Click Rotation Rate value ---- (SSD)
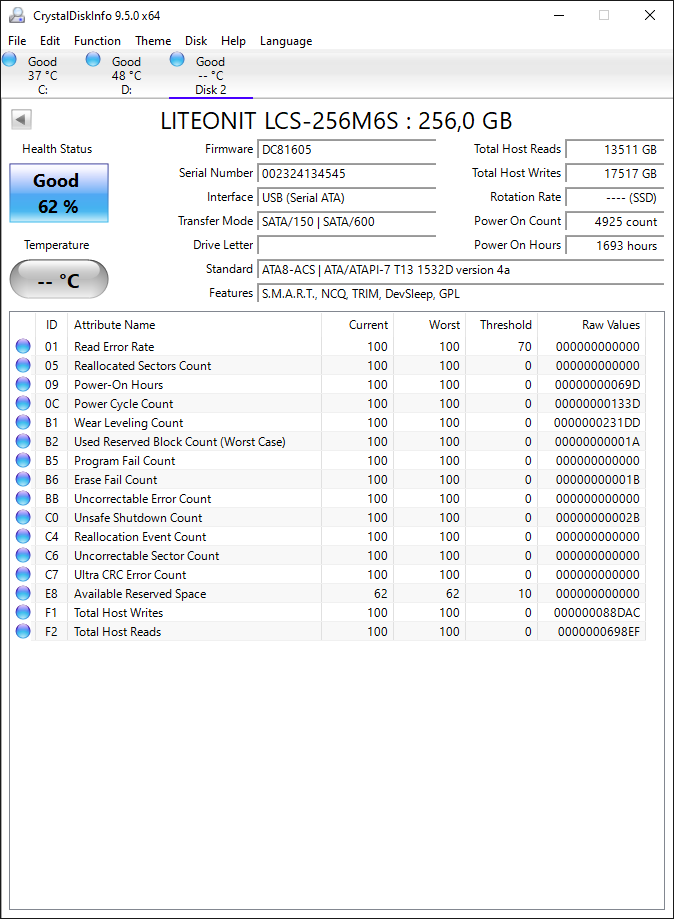Viewport: 674px width, 919px height. pos(615,198)
